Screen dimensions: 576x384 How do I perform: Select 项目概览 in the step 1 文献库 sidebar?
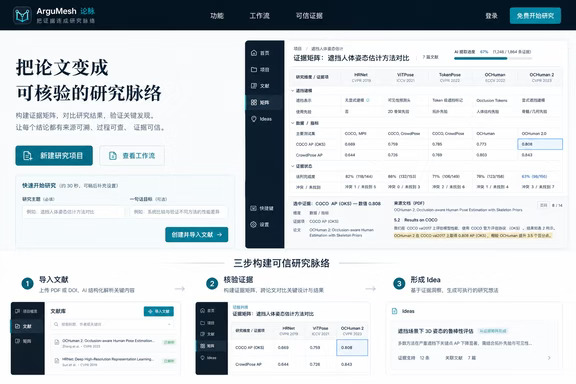[x=26, y=311]
